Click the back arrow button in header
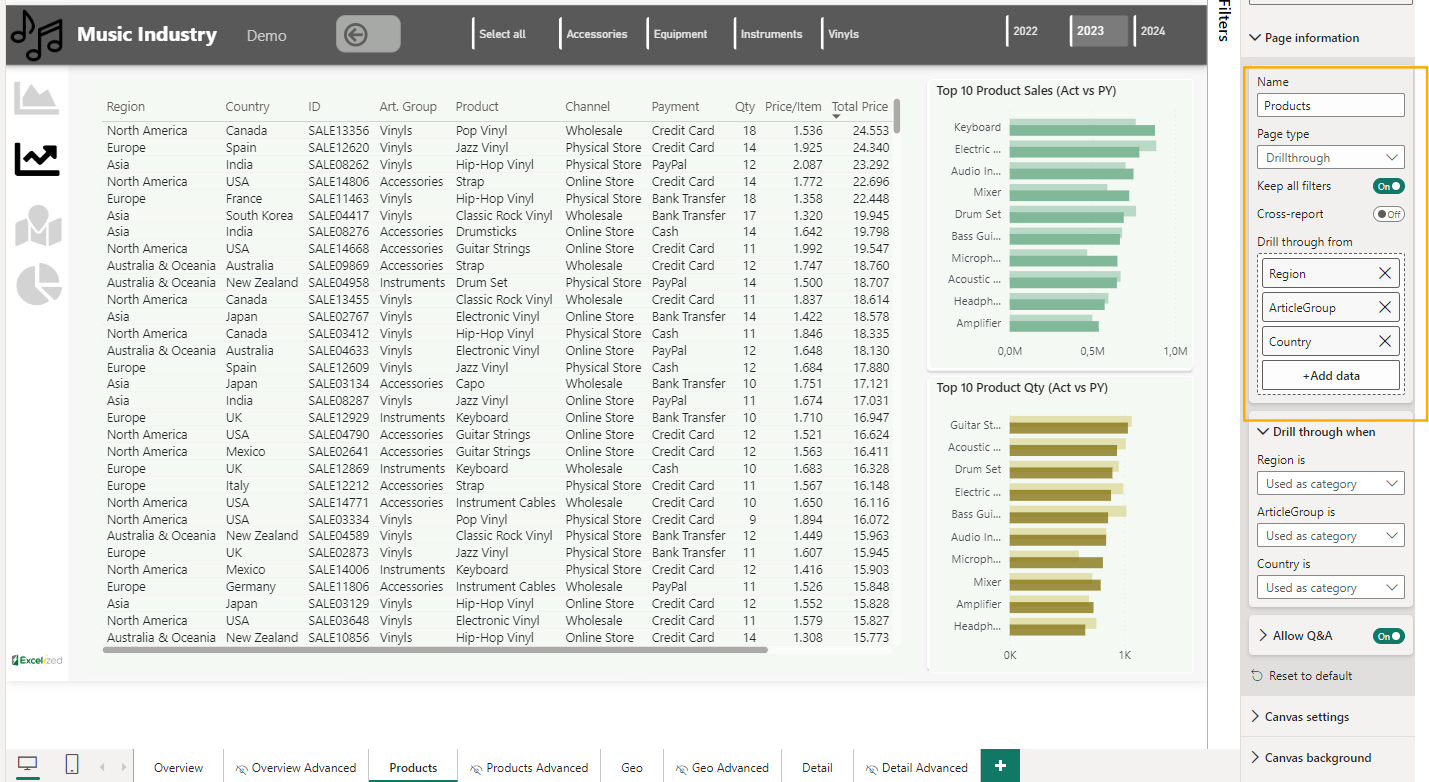The width and height of the screenshot is (1429, 782). (368, 35)
